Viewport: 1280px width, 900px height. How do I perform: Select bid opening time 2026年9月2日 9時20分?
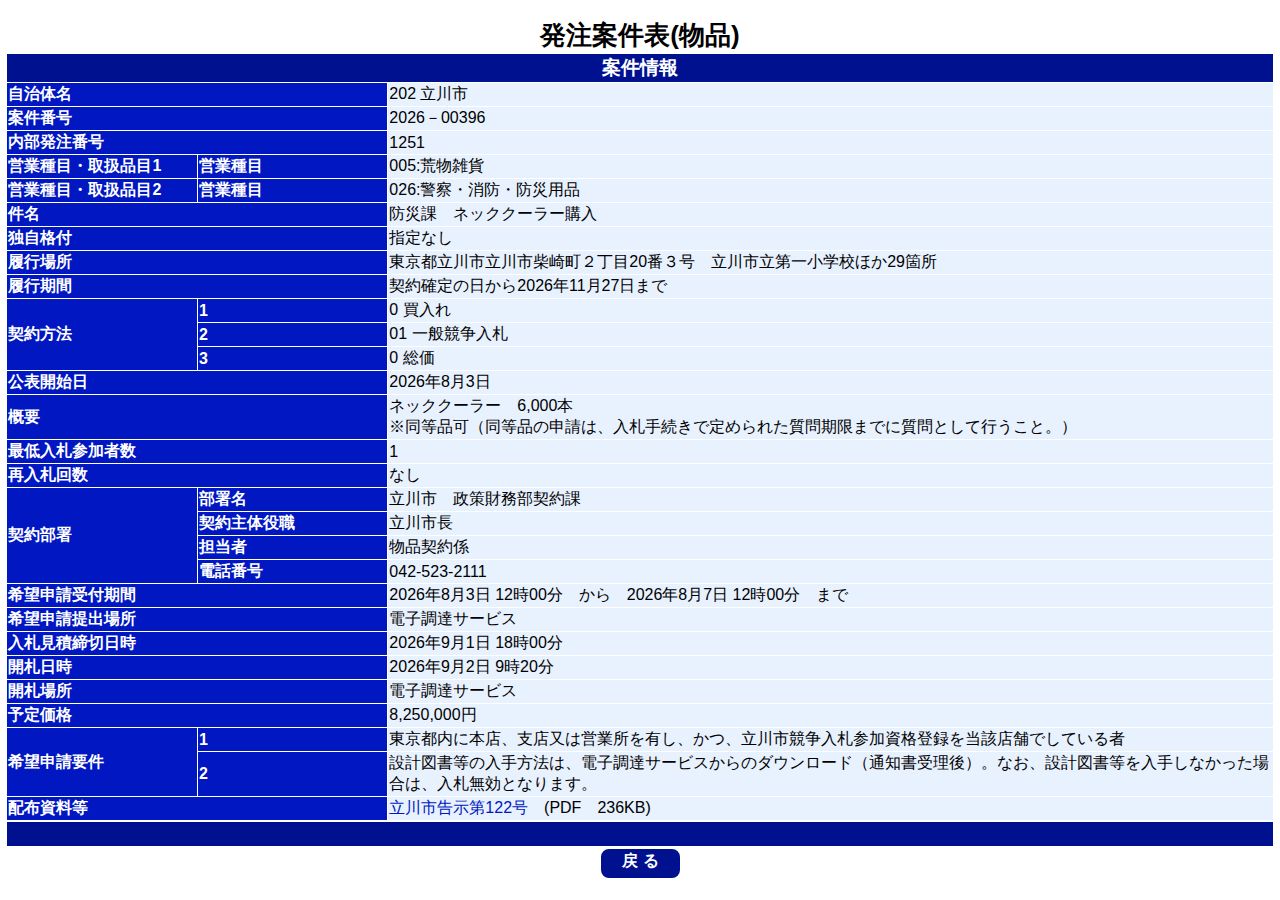[471, 667]
